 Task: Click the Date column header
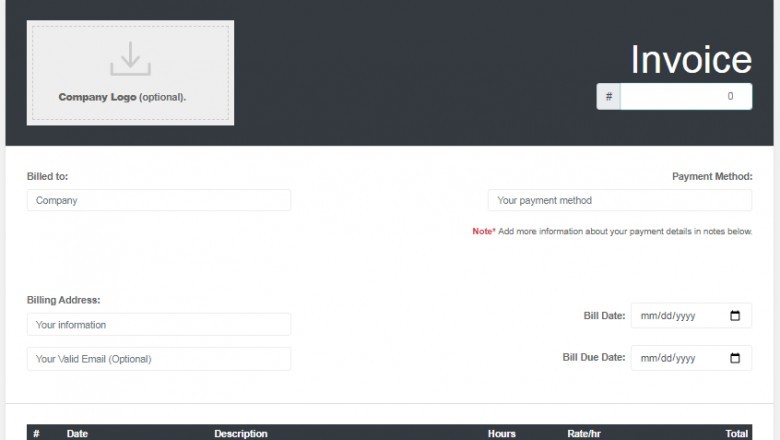[77, 434]
